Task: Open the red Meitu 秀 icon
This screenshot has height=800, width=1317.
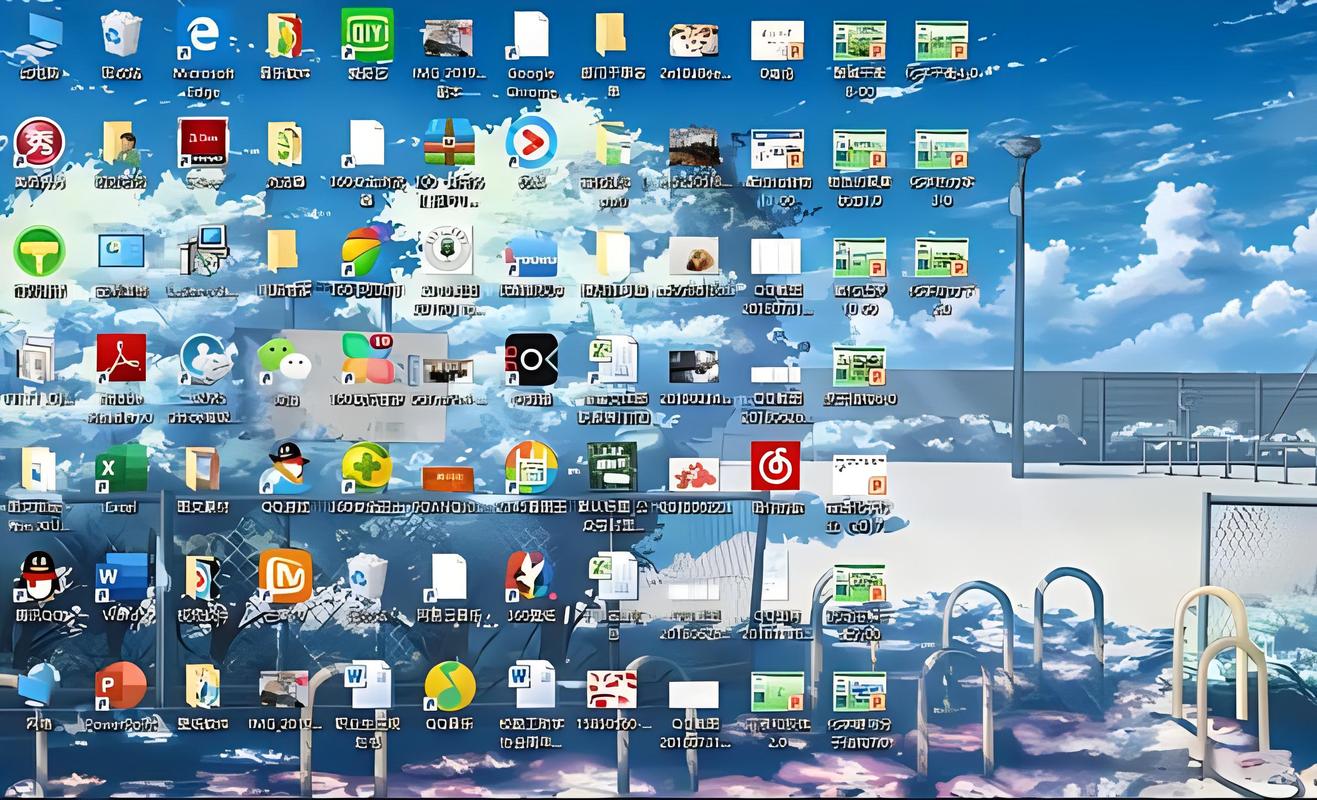Action: 39,143
